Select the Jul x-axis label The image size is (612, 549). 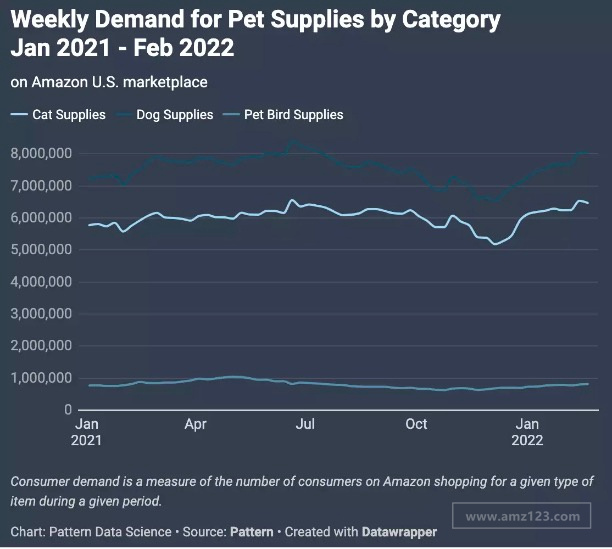tap(305, 424)
